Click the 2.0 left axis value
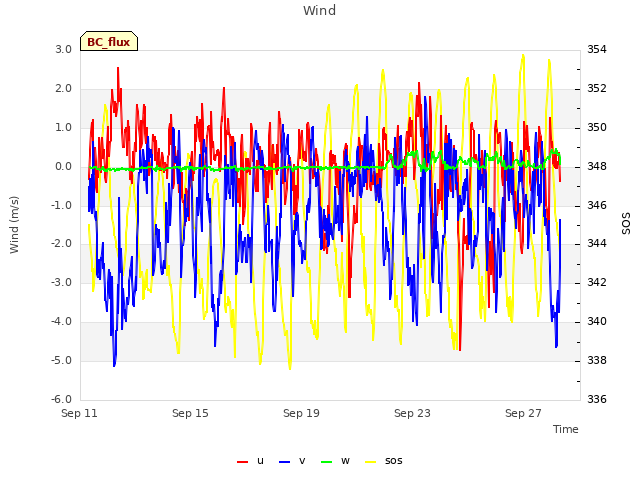The width and height of the screenshot is (640, 480). [x=64, y=88]
